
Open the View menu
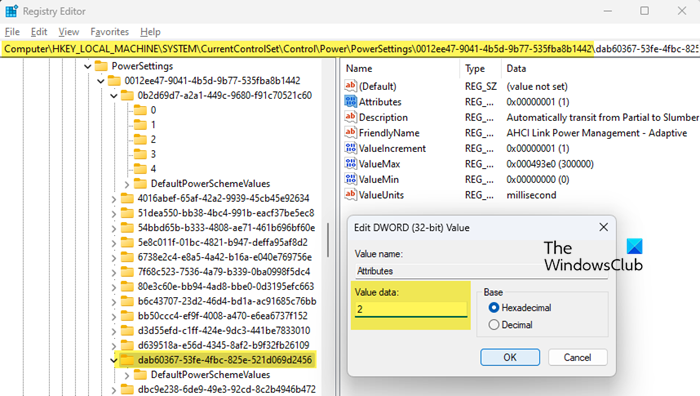click(68, 32)
